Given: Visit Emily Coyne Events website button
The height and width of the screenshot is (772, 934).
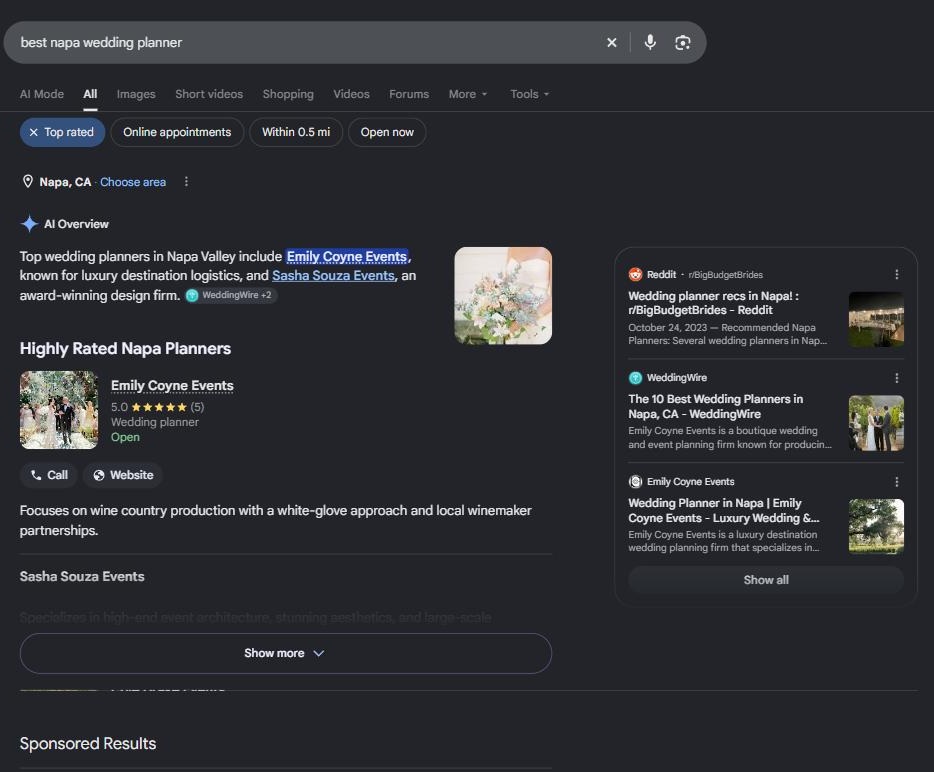Looking at the screenshot, I should point(123,475).
